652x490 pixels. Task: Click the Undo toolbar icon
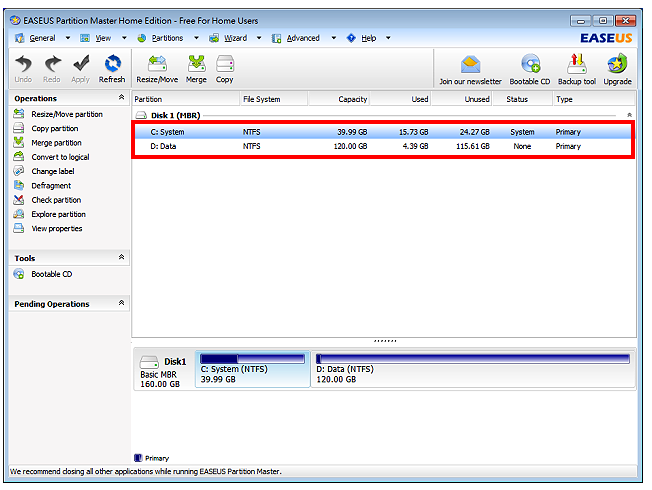(x=23, y=64)
